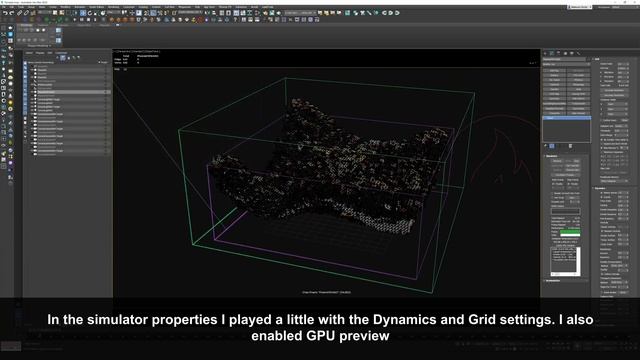
Task: Click the Undo arrow in main toolbar
Action: pyautogui.click(x=5, y=13)
